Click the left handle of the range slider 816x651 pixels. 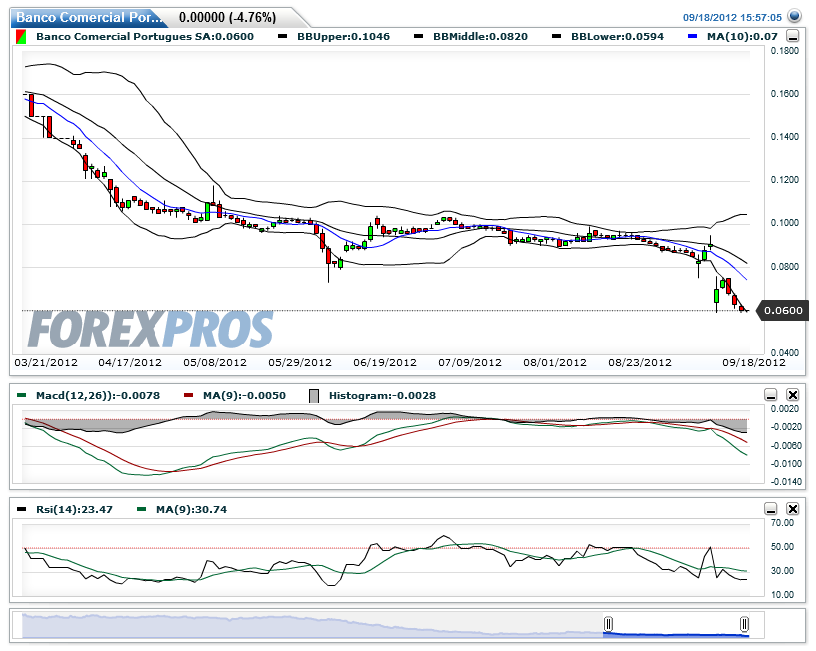click(608, 623)
